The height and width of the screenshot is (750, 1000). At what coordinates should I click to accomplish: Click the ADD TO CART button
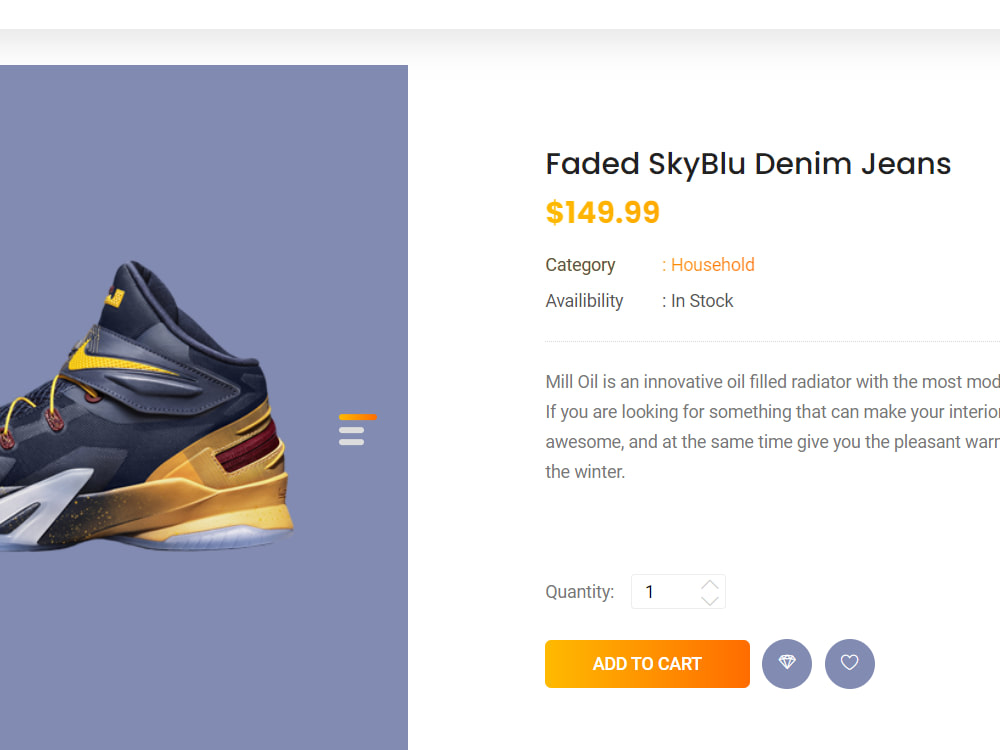coord(647,664)
